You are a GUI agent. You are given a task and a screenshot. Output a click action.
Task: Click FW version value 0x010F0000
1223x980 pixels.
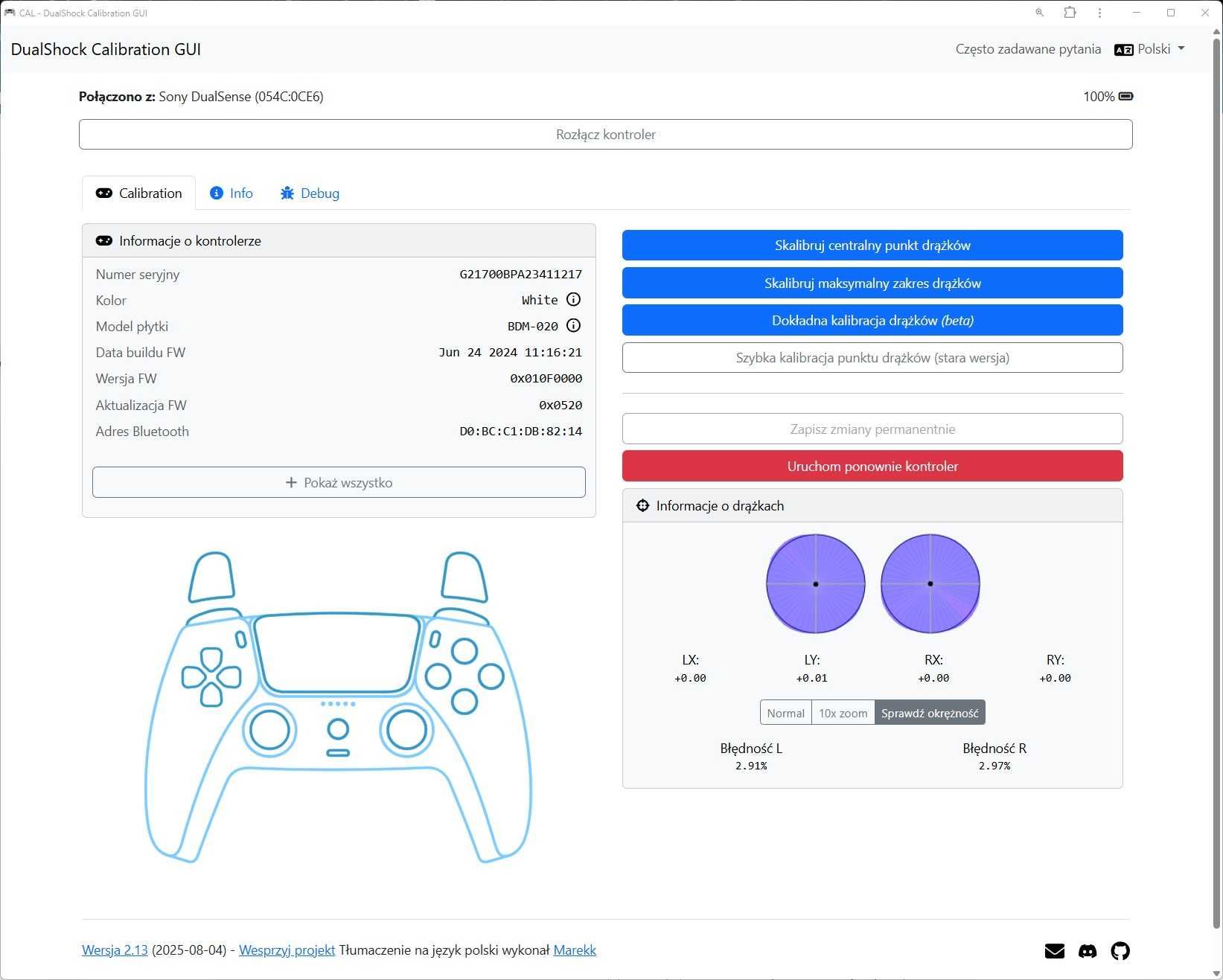(546, 379)
